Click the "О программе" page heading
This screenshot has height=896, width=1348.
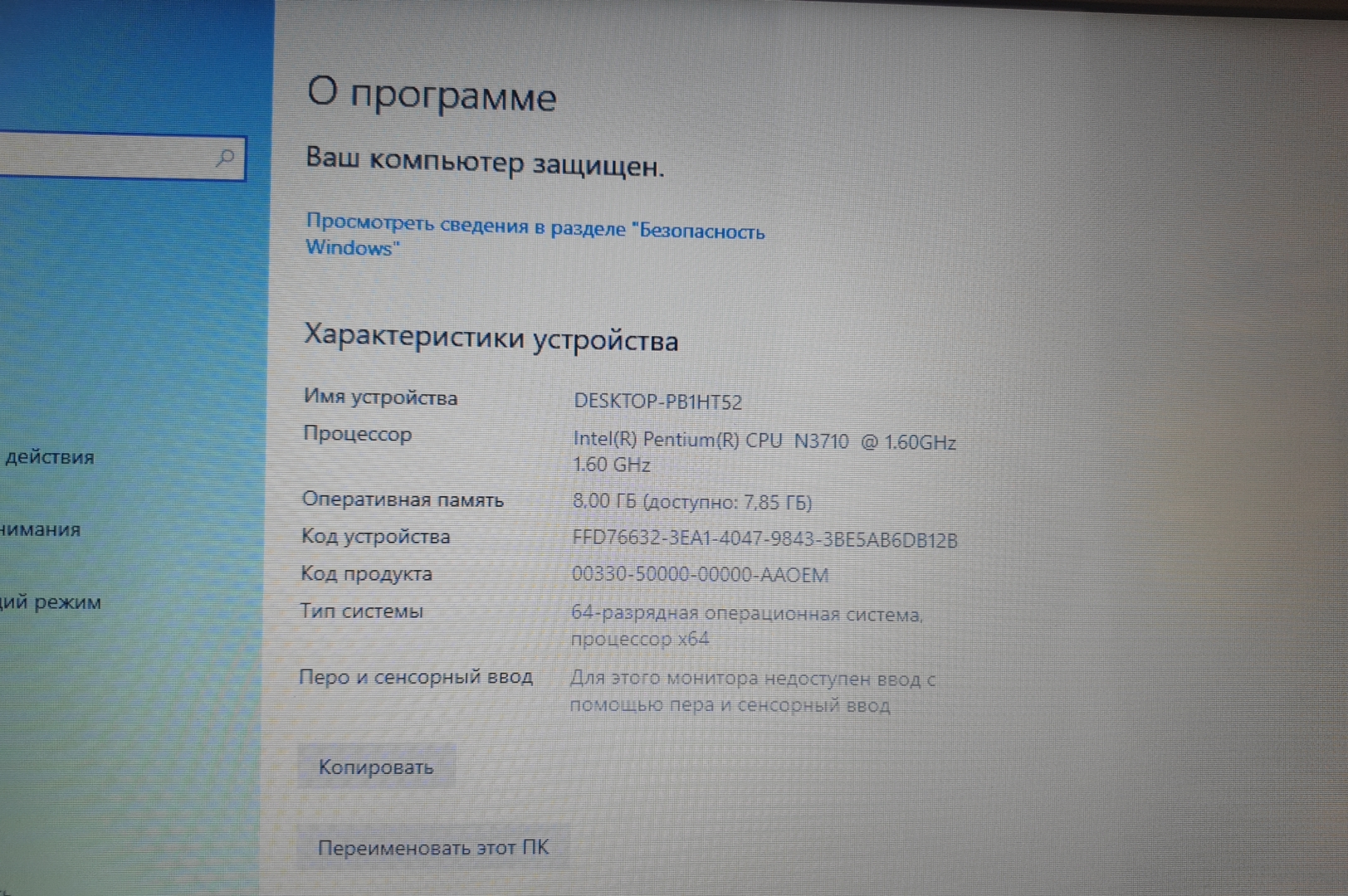(x=432, y=94)
